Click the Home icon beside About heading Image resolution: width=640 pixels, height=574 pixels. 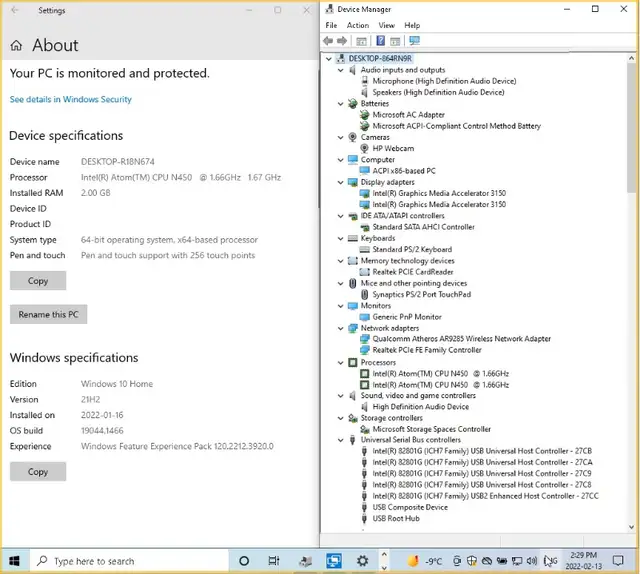point(16,45)
